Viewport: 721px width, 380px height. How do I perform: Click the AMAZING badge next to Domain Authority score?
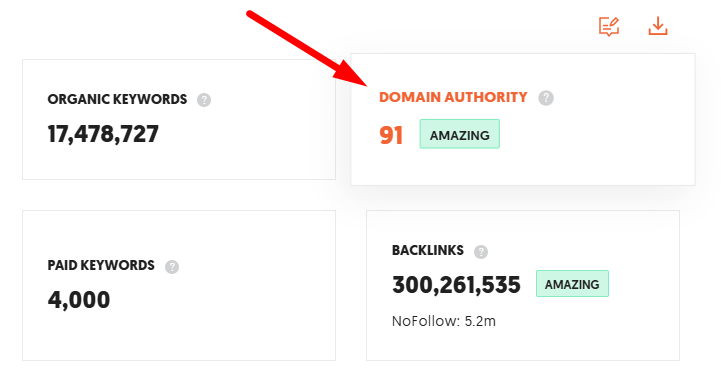point(459,134)
